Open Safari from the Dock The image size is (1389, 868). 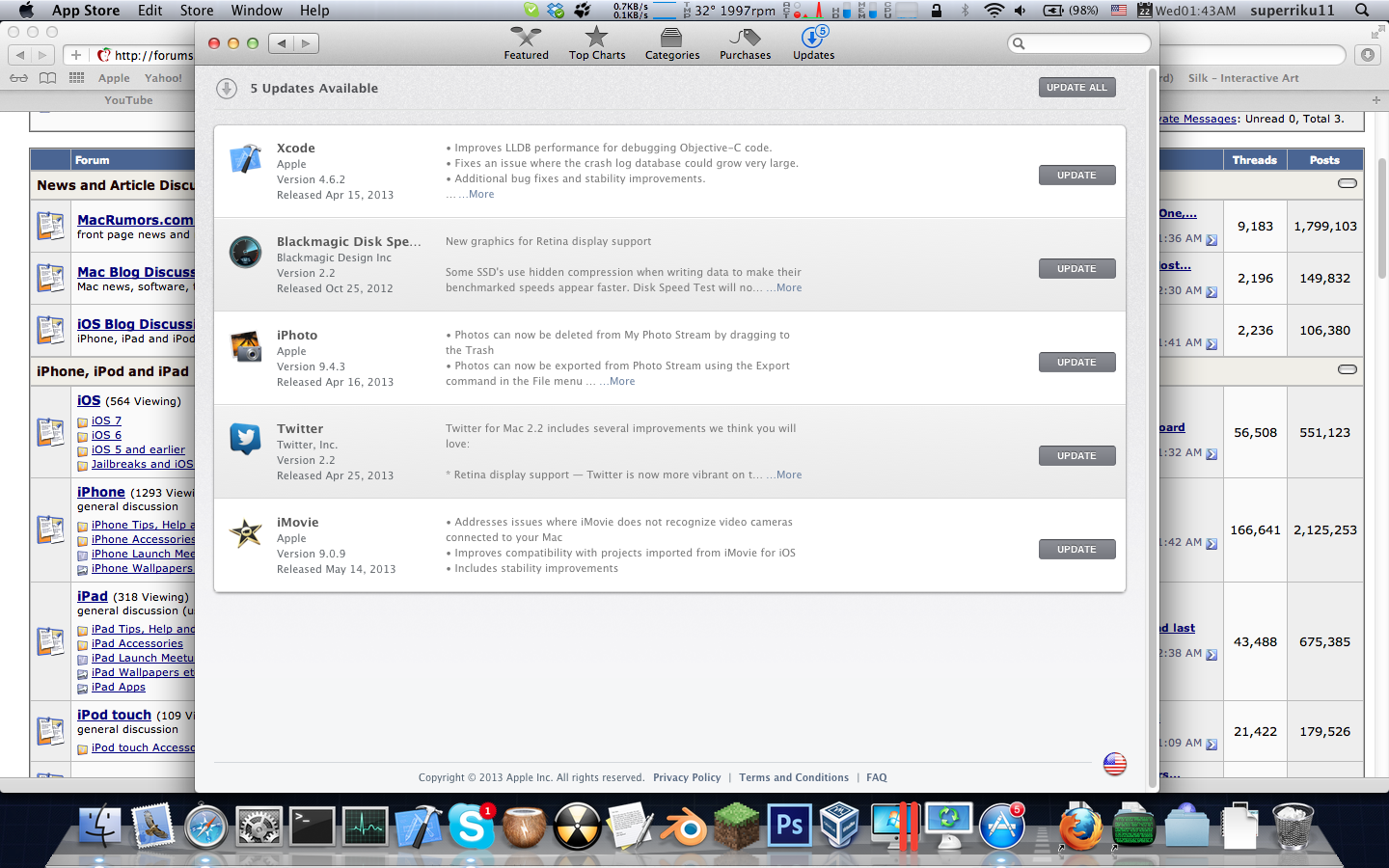pos(205,827)
